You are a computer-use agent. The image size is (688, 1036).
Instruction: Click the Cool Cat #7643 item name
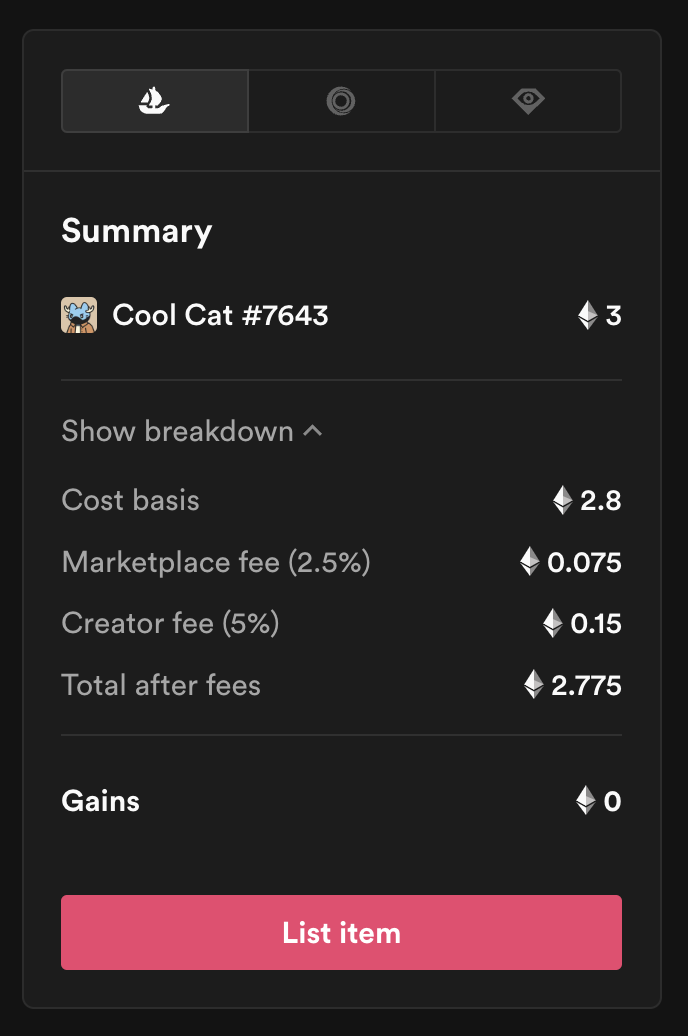pyautogui.click(x=220, y=315)
